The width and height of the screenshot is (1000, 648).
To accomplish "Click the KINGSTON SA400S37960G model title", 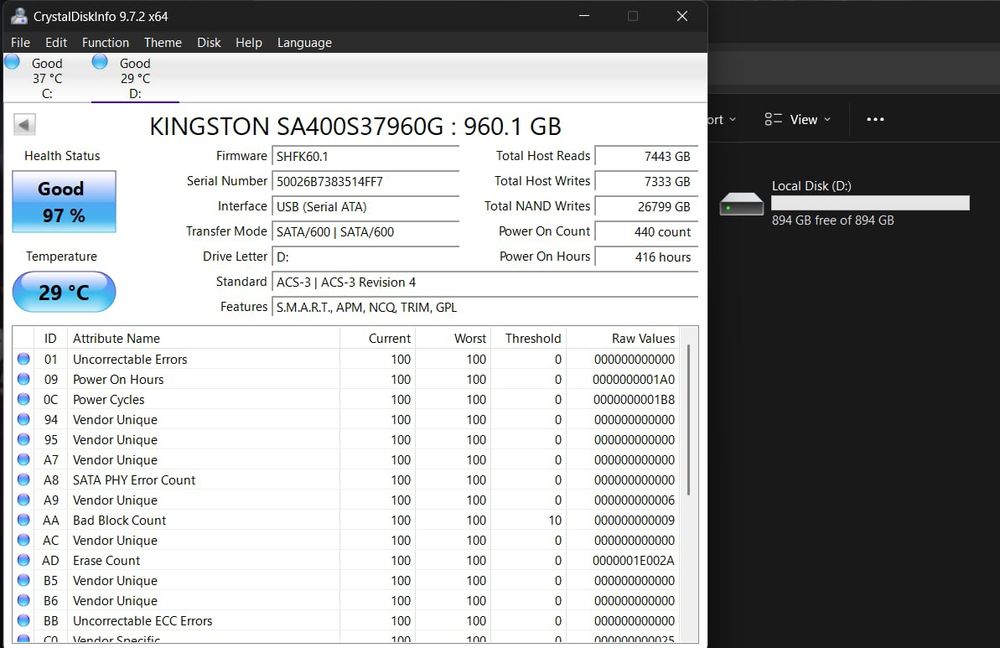I will pos(355,126).
